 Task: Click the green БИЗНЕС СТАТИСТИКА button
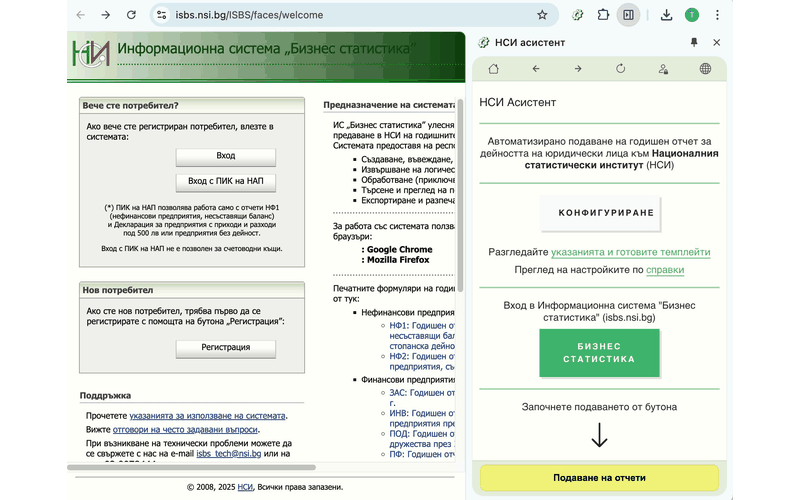tap(599, 353)
